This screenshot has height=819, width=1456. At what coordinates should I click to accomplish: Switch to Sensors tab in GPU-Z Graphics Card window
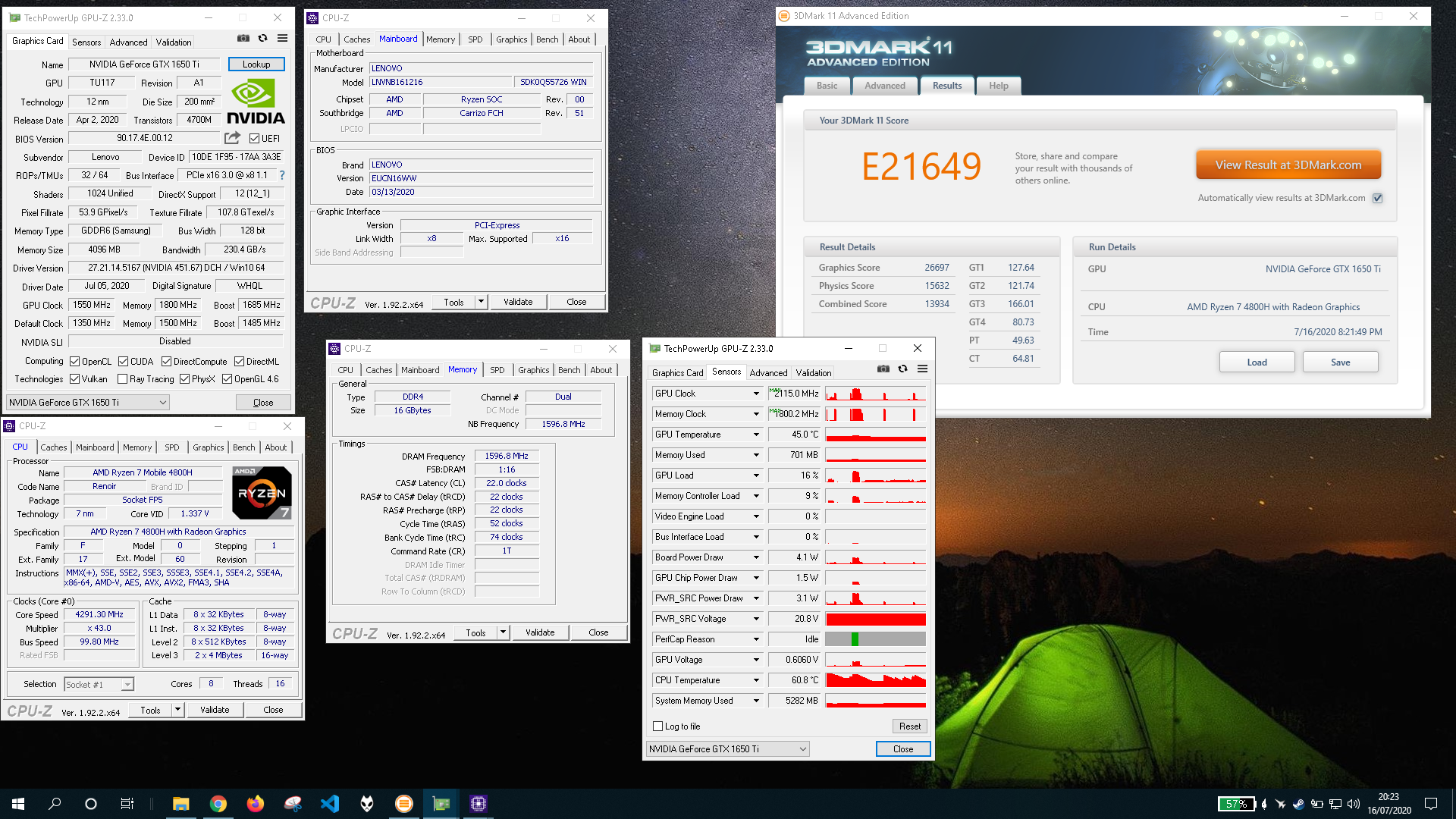pos(86,42)
